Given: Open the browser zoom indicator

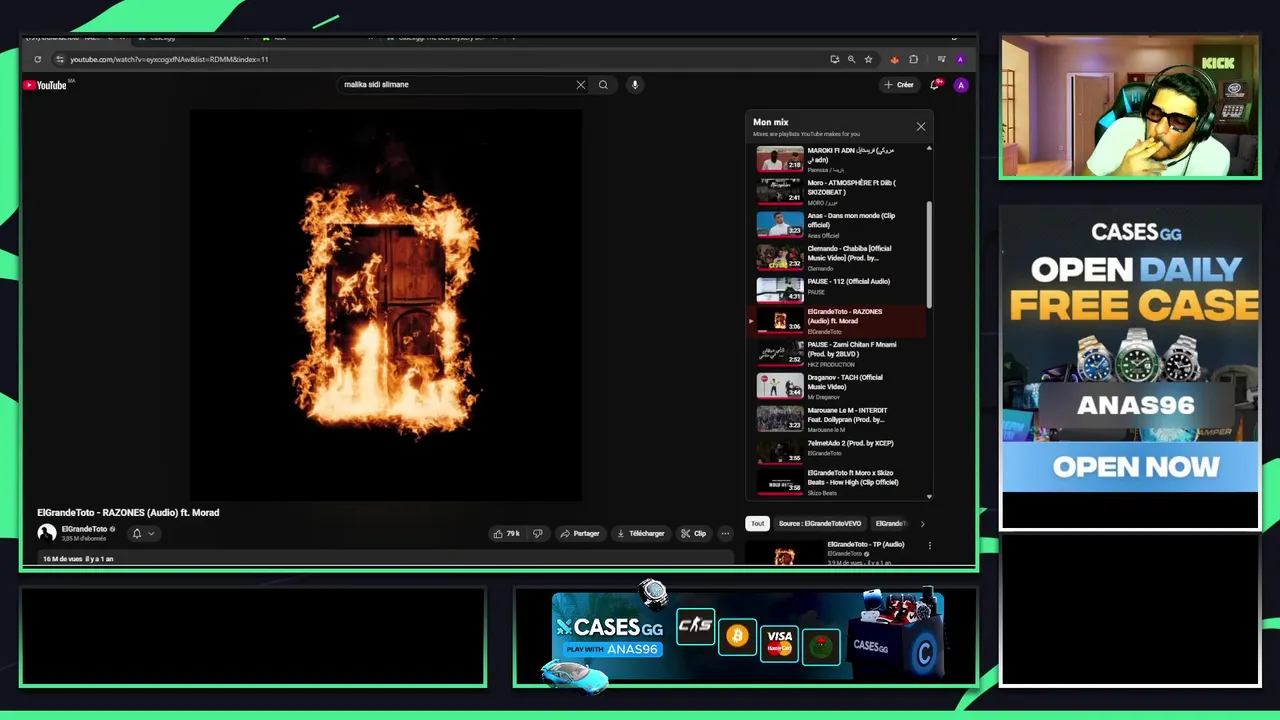Looking at the screenshot, I should (x=851, y=59).
